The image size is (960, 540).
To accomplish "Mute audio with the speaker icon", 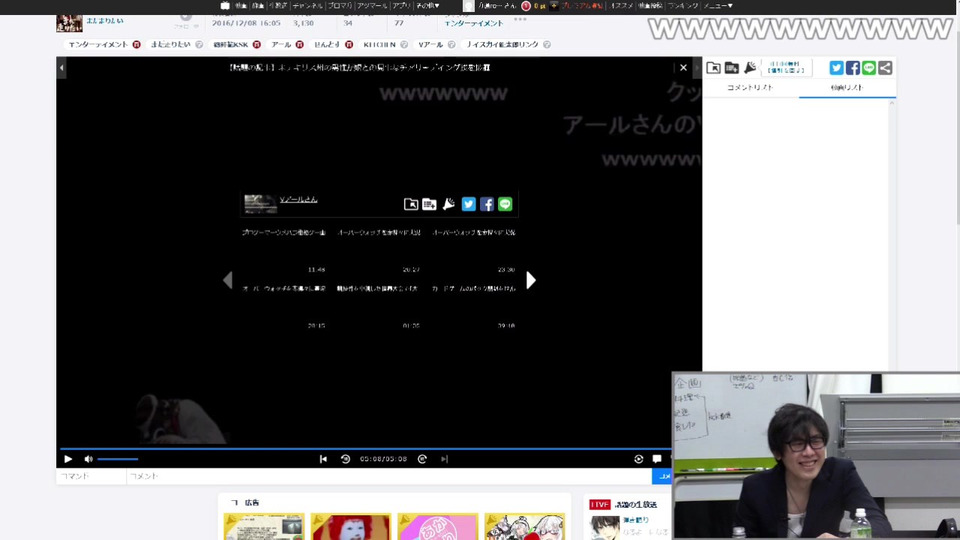I will pos(88,459).
